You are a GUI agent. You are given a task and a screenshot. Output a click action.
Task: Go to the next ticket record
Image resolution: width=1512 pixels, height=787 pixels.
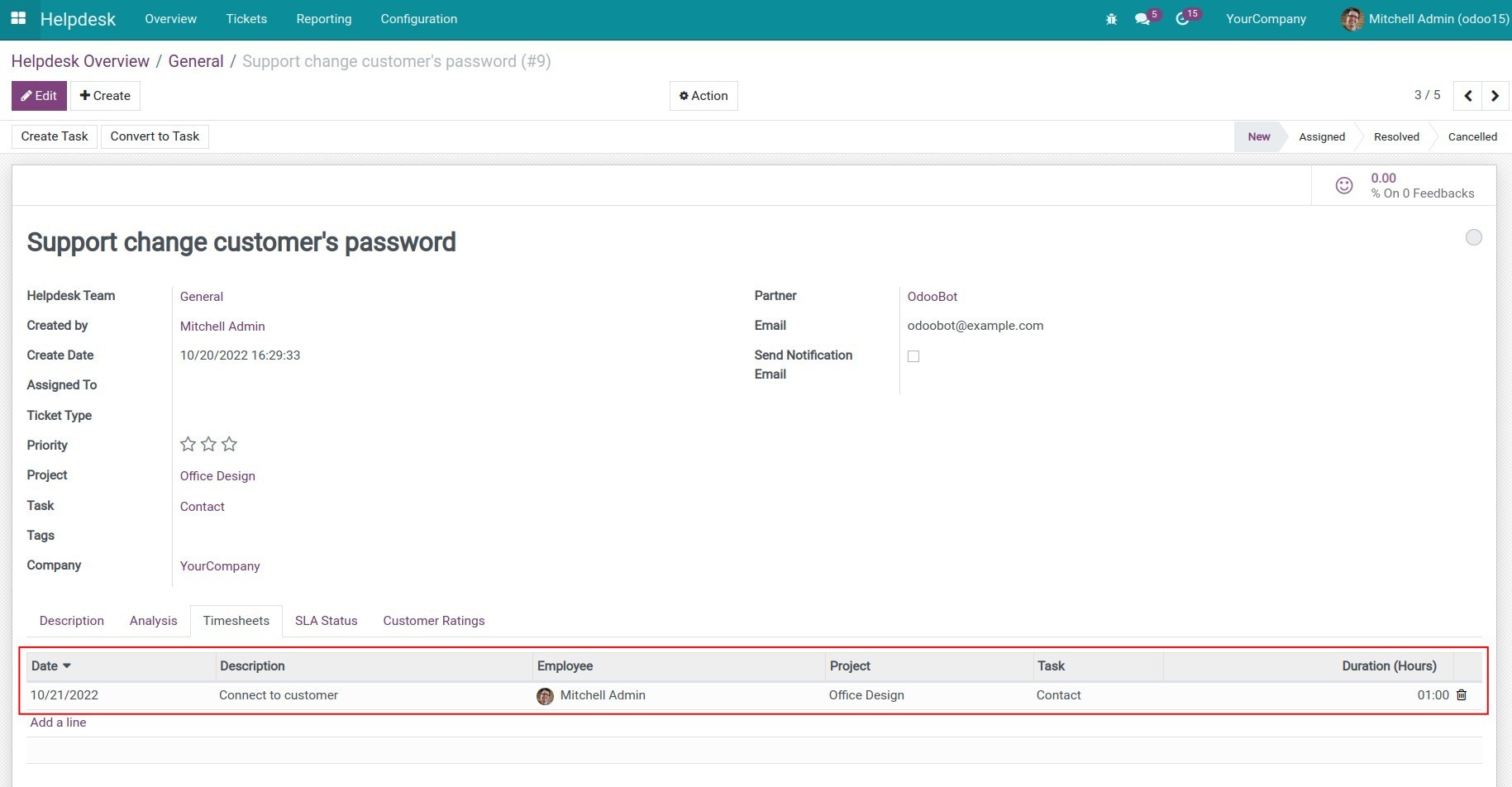pyautogui.click(x=1495, y=96)
